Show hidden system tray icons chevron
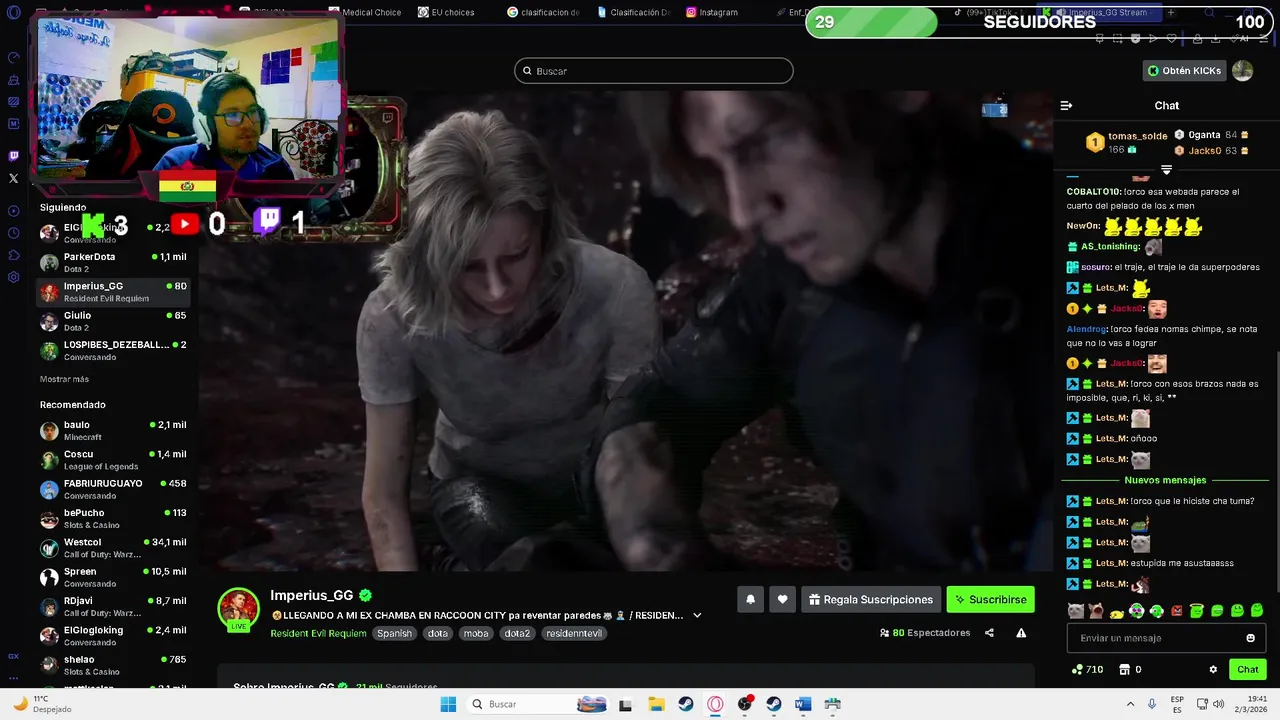This screenshot has height=720, width=1280. [1130, 704]
